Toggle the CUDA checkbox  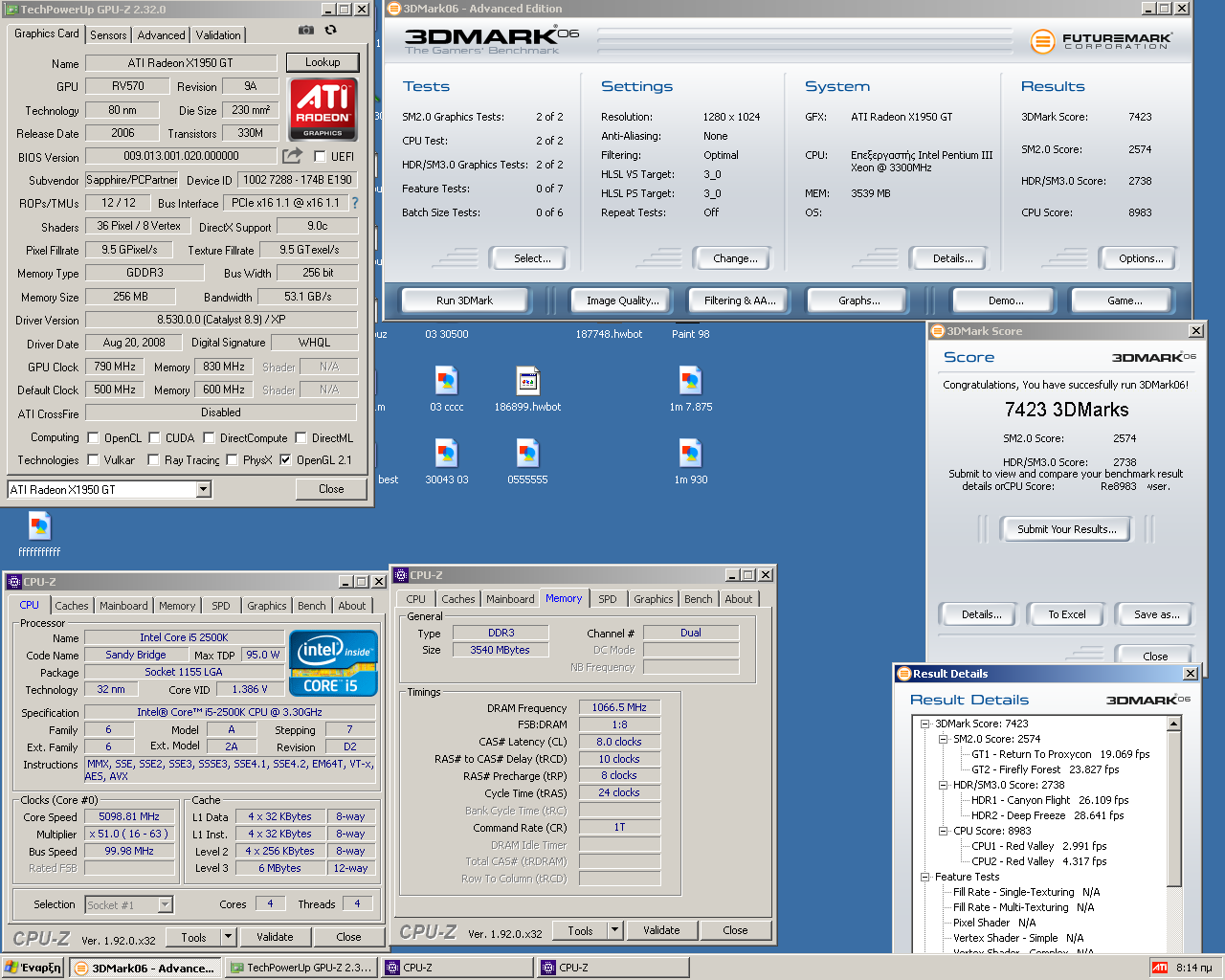[x=154, y=438]
